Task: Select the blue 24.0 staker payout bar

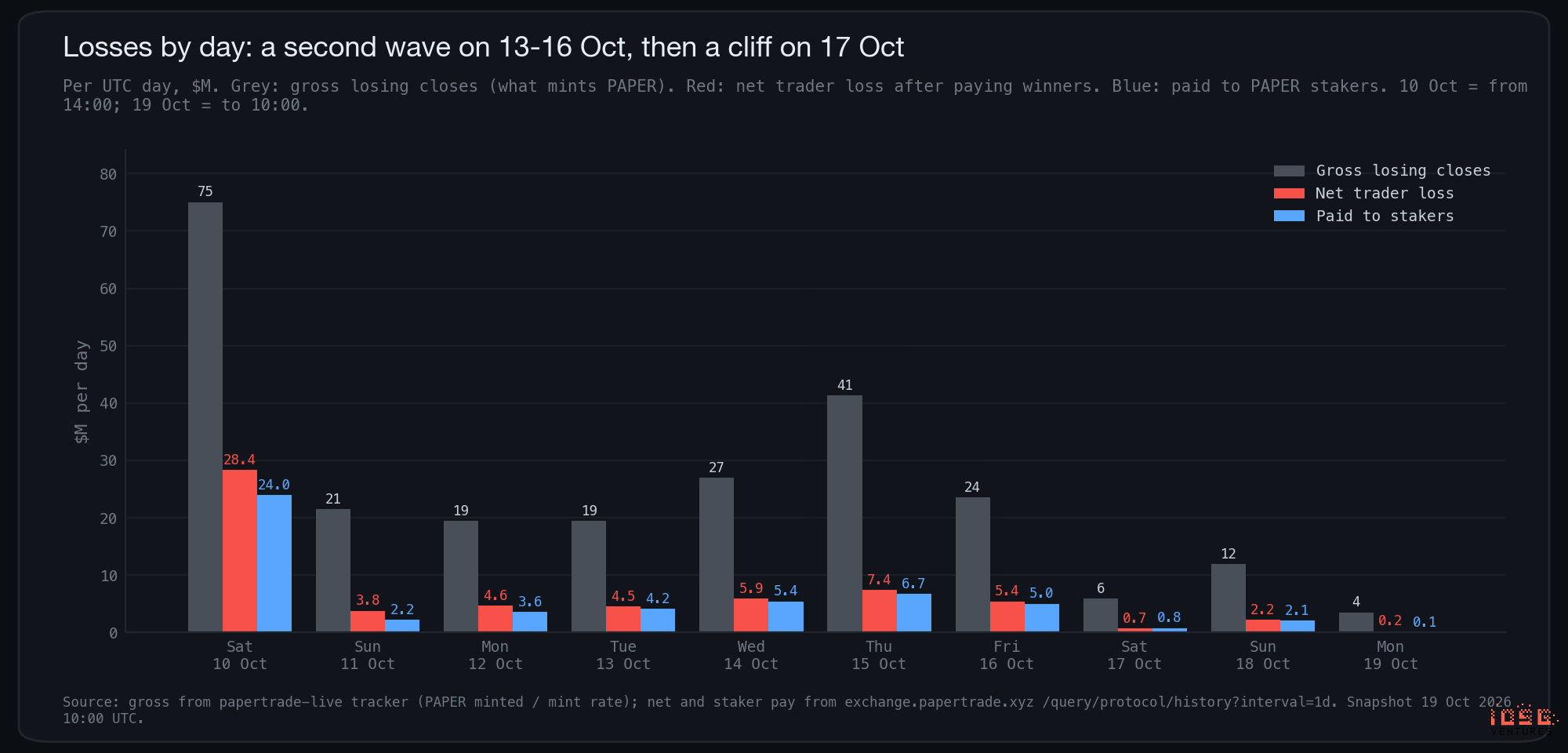Action: 274,563
